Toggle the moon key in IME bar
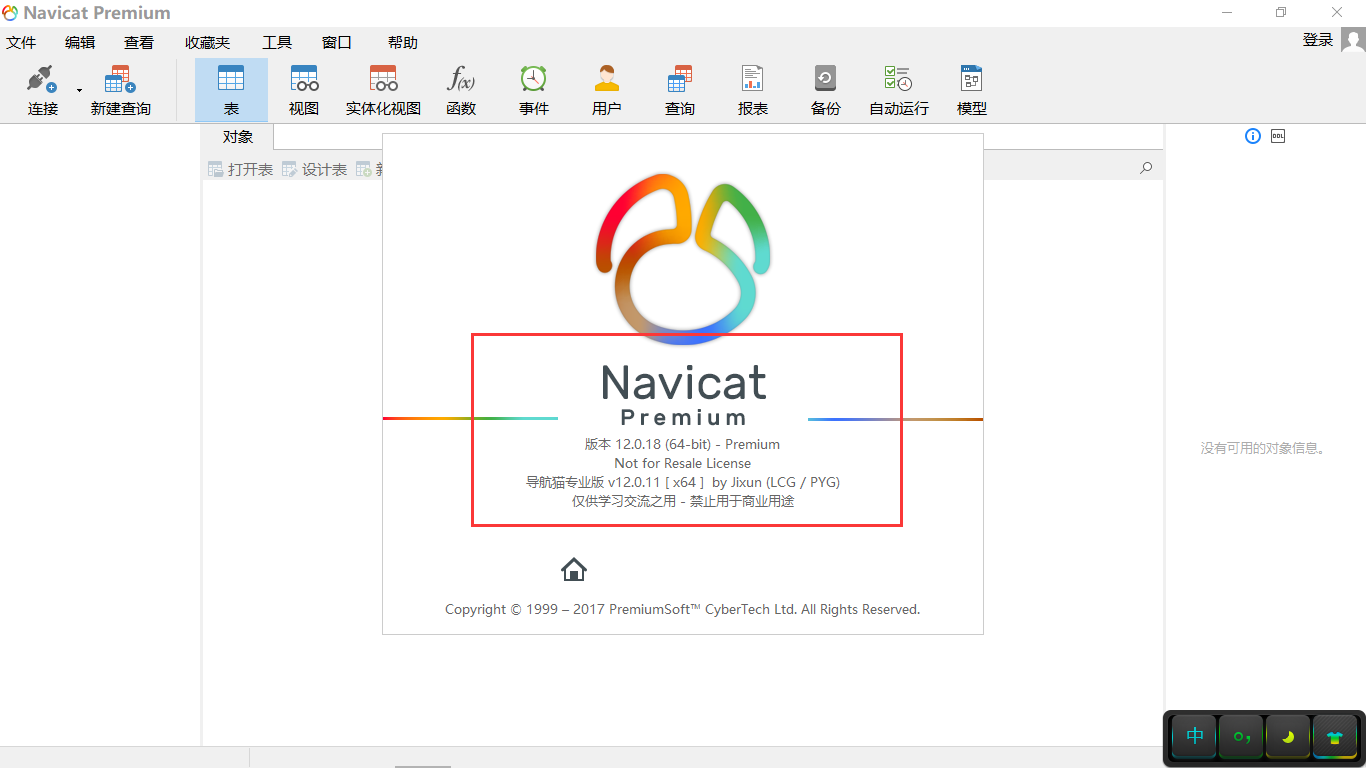 point(1288,737)
